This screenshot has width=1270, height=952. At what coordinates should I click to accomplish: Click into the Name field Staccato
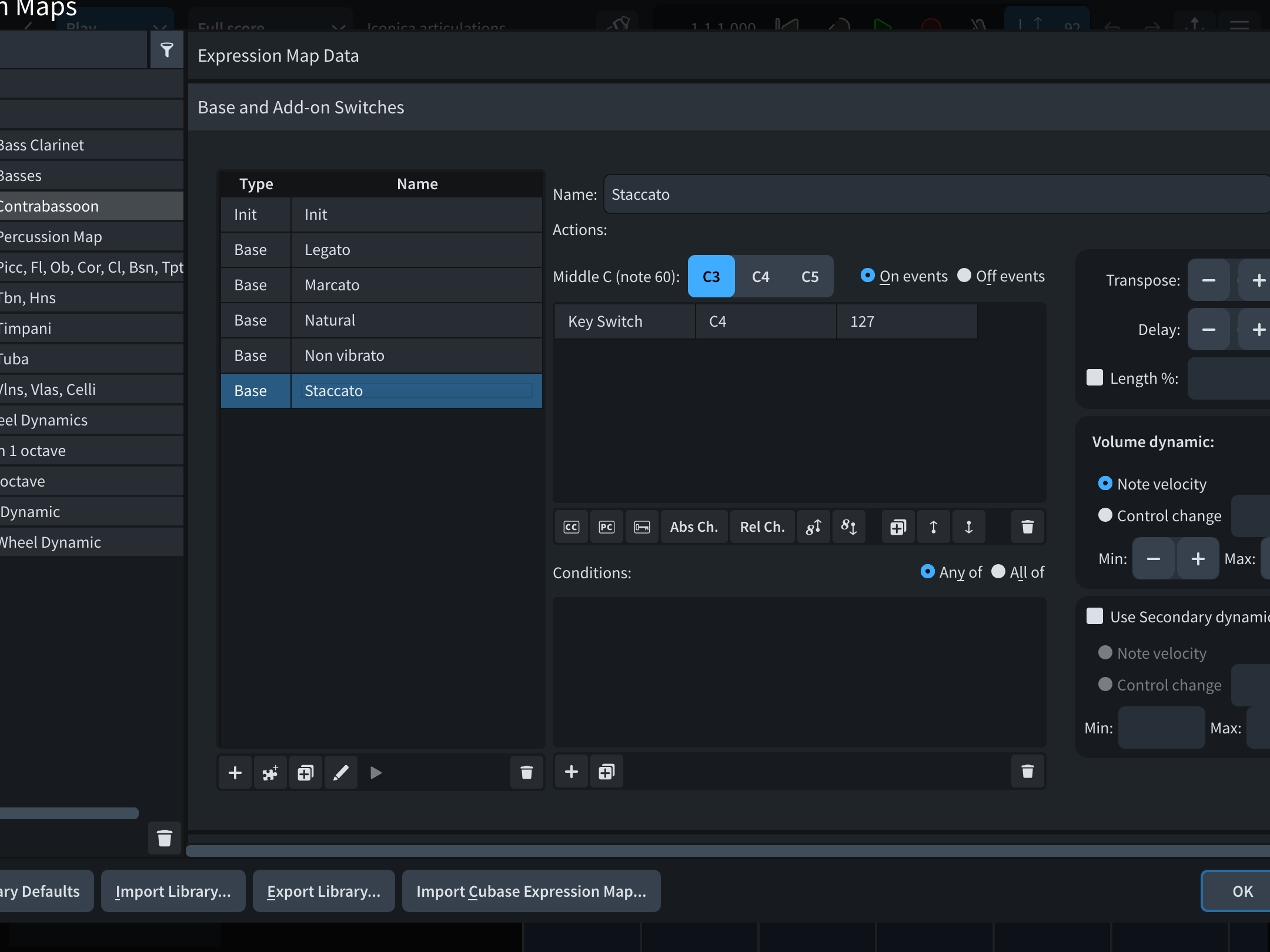pyautogui.click(x=935, y=195)
